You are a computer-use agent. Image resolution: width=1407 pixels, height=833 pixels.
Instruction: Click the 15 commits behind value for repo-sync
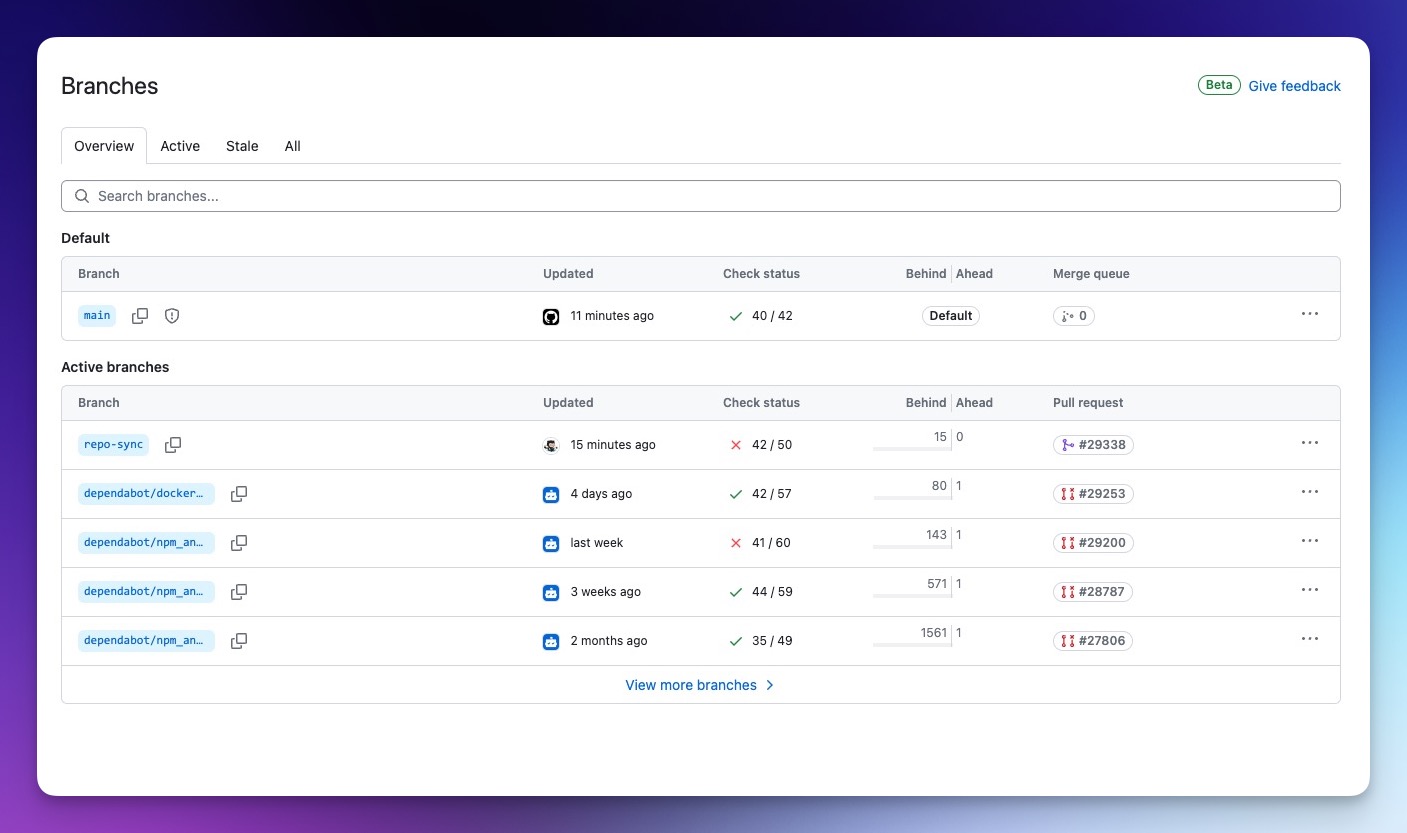point(940,437)
